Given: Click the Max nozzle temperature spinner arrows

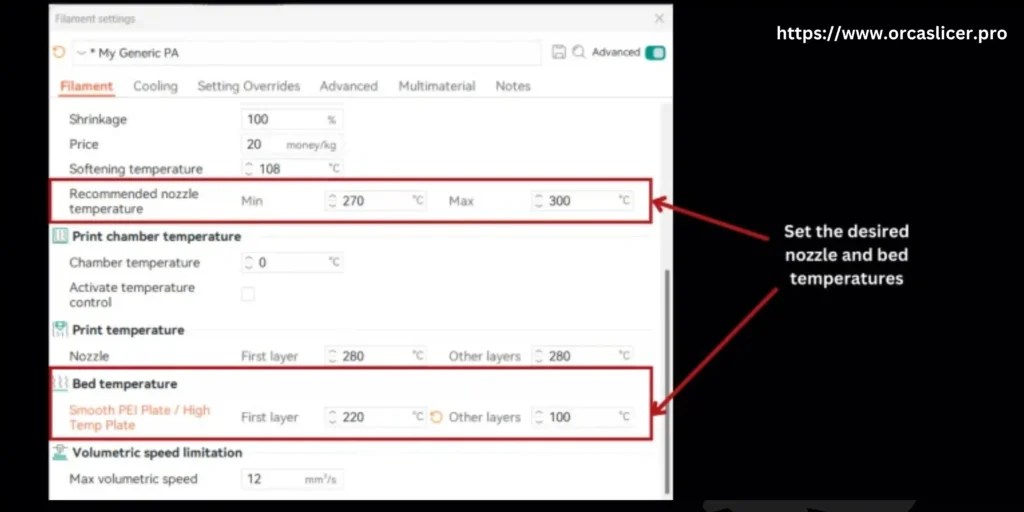Looking at the screenshot, I should click(x=539, y=200).
